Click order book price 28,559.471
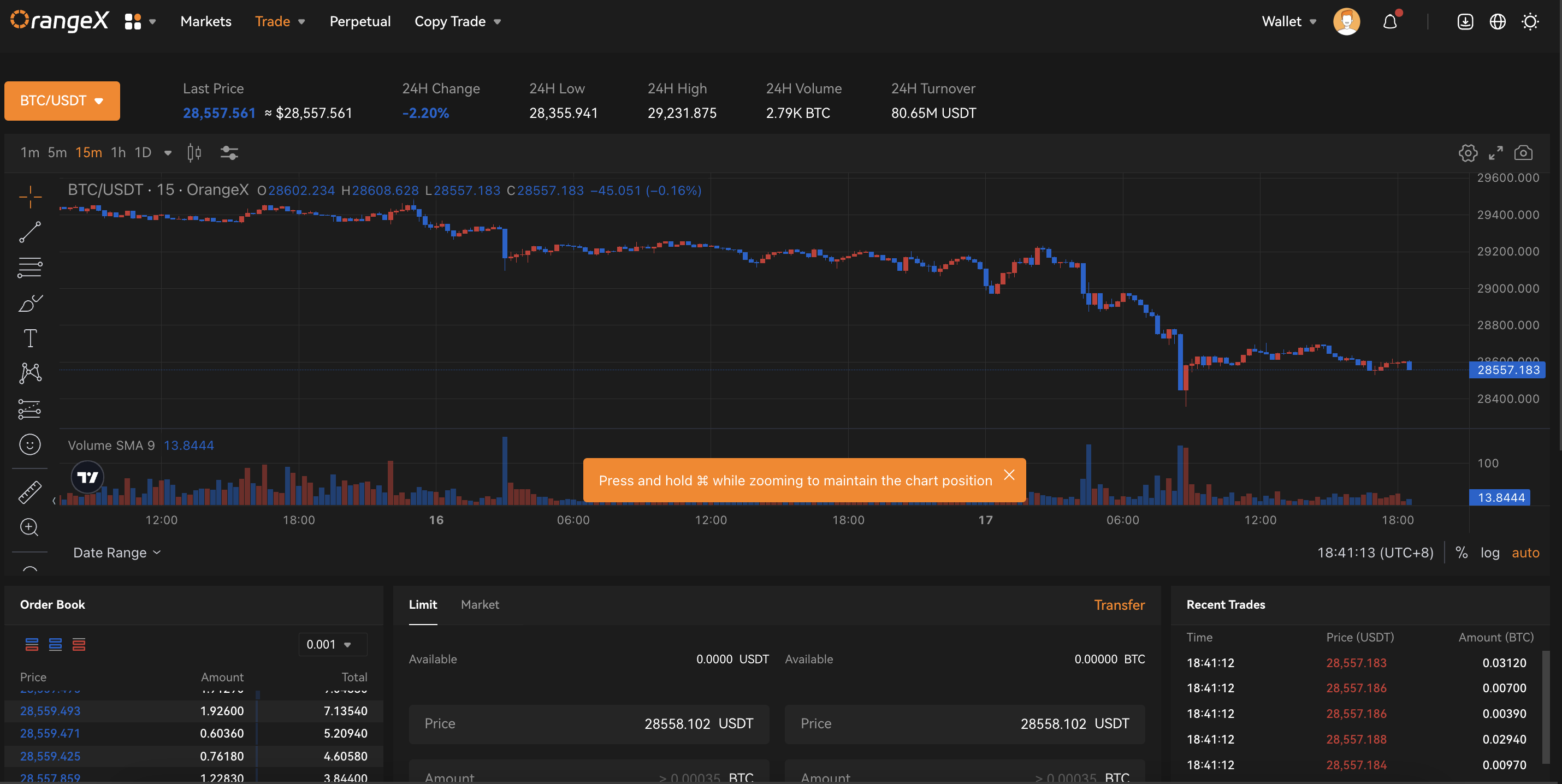1562x784 pixels. [x=50, y=733]
